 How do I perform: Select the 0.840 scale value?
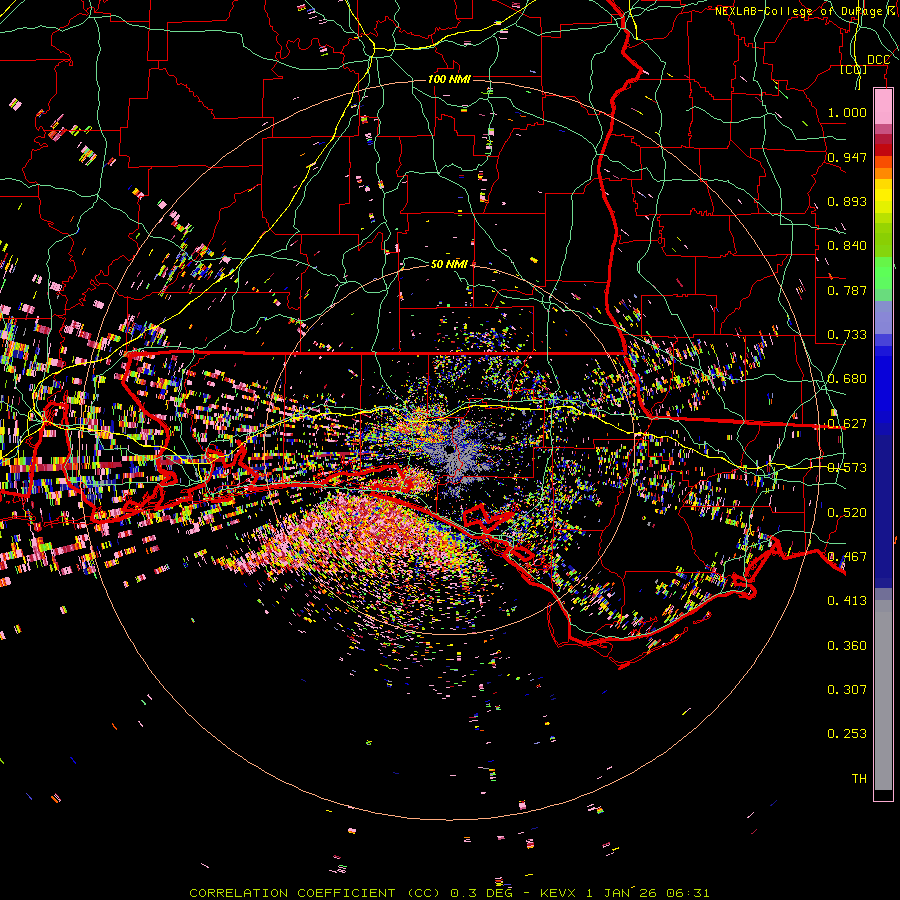(x=847, y=246)
